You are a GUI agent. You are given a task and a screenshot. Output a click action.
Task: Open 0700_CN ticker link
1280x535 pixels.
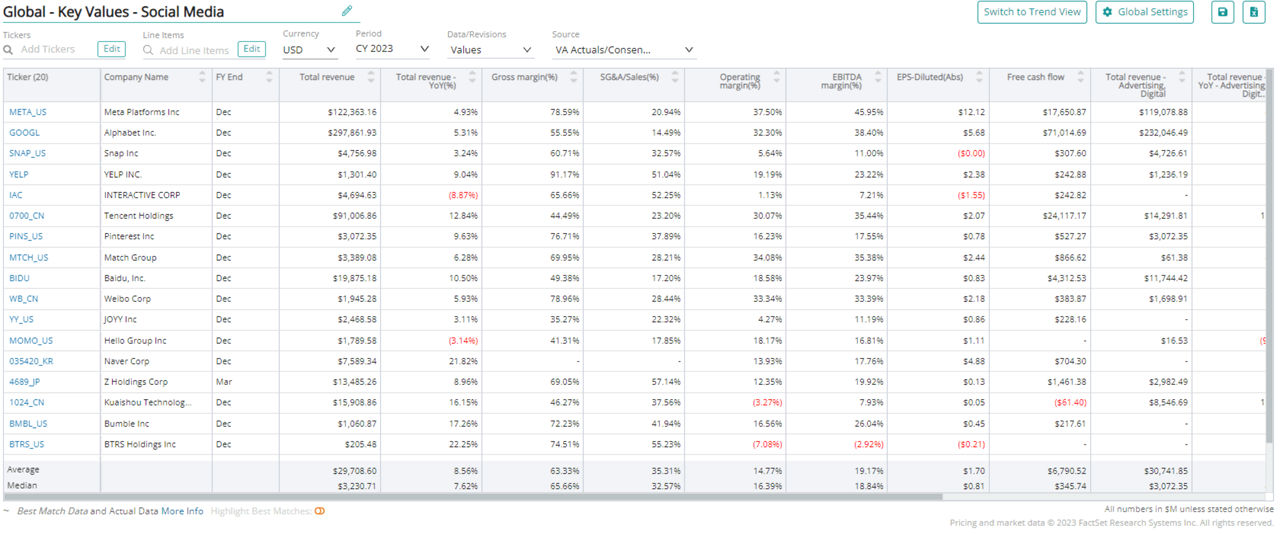[x=26, y=216]
